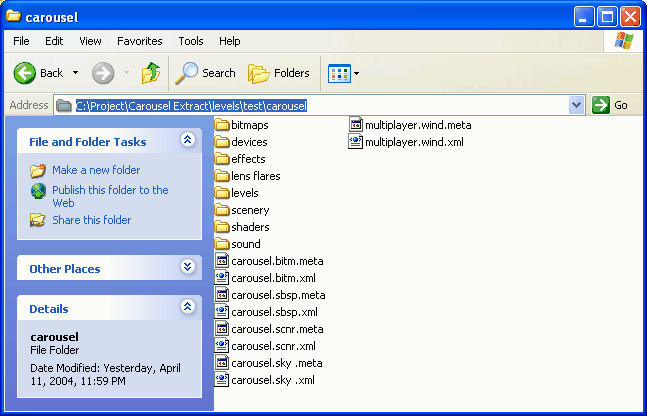Screen dimensions: 647x416
Task: Collapse the Details panel
Action: (x=186, y=308)
